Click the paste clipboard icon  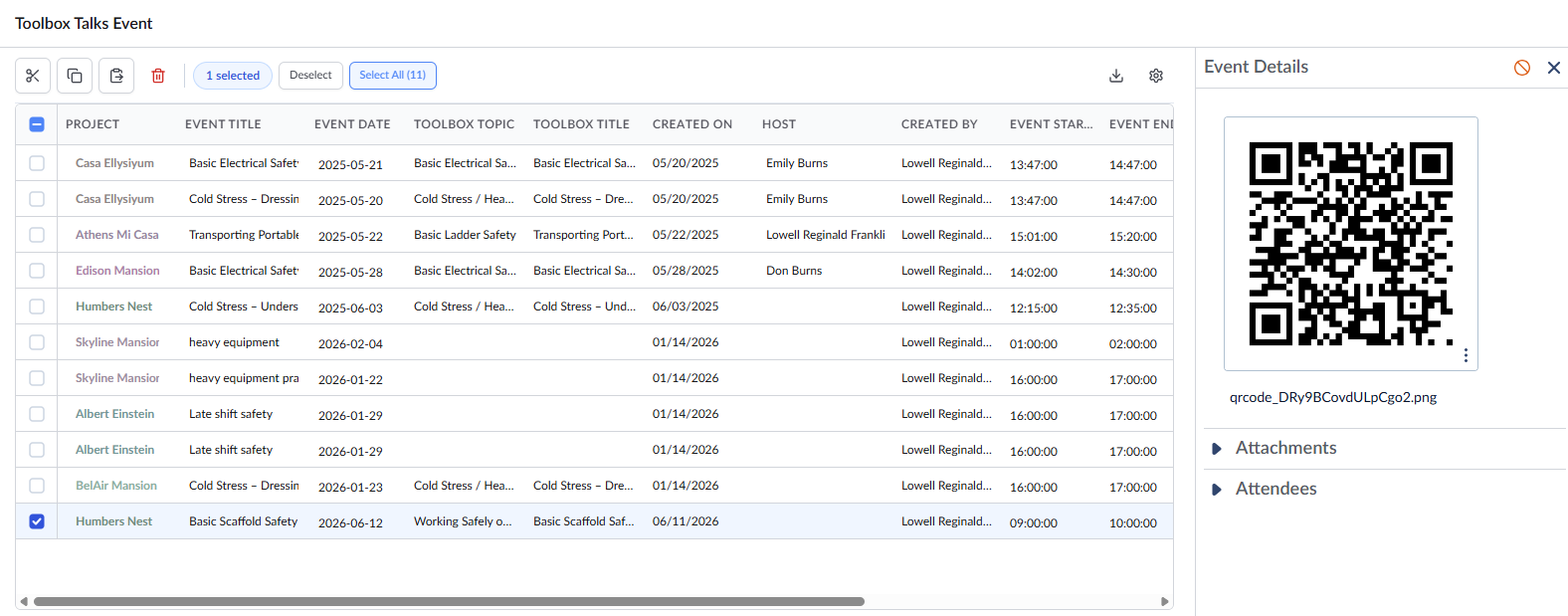[116, 76]
